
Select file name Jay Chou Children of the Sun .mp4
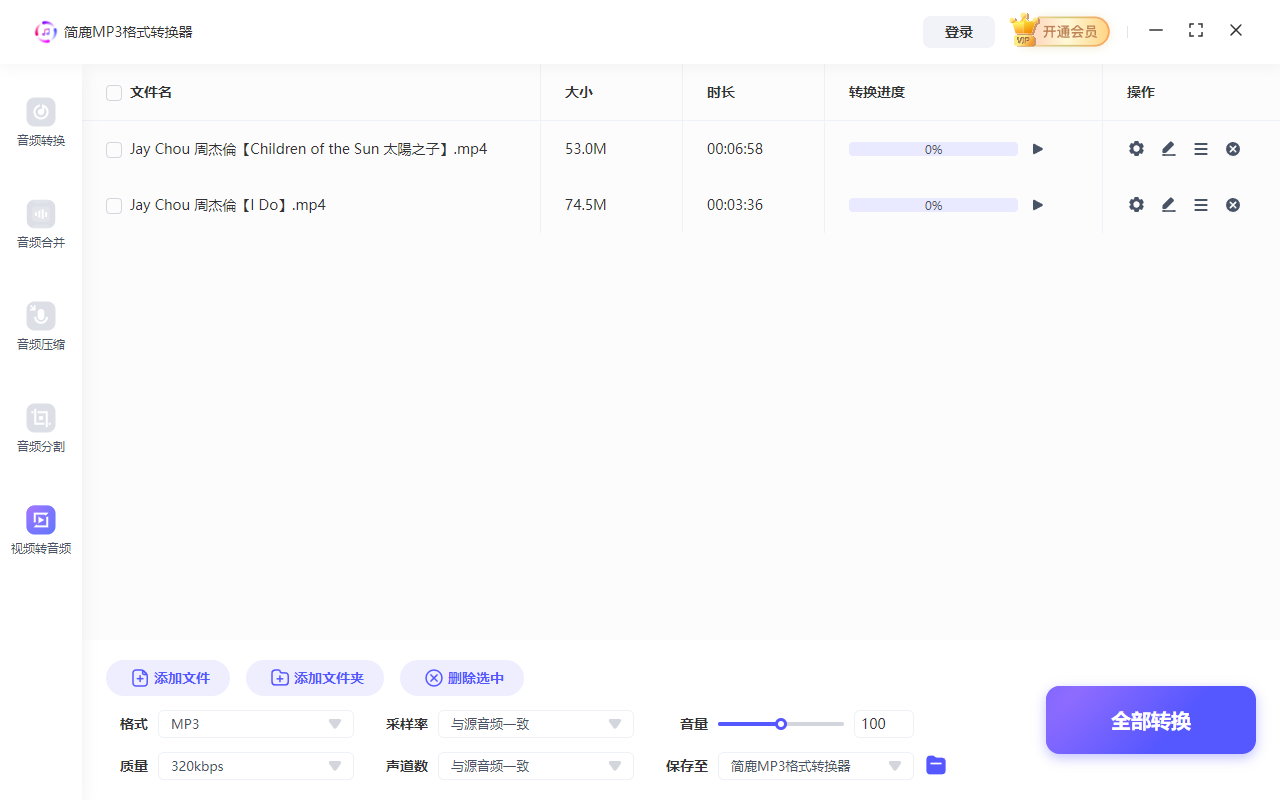click(x=308, y=149)
